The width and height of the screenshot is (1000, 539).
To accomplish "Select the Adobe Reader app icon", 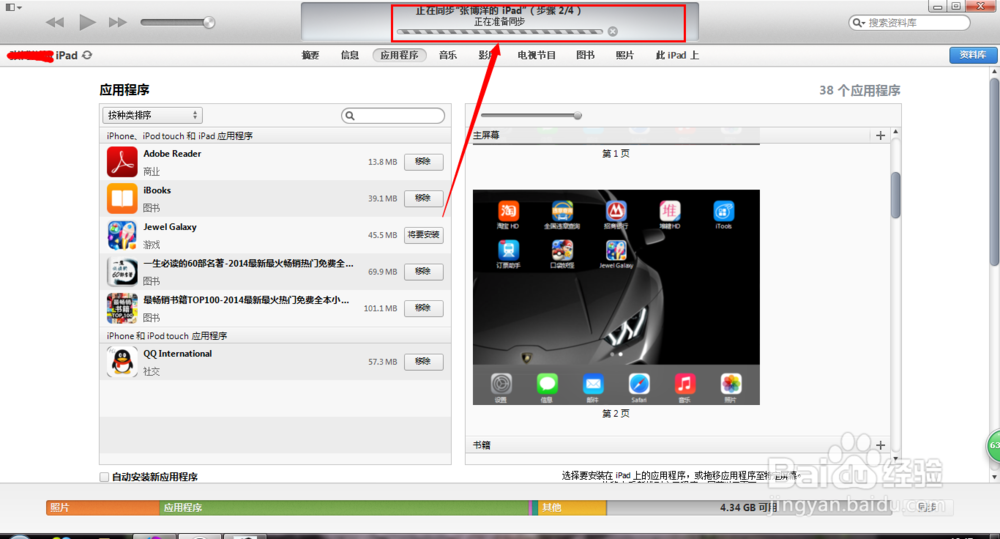I will point(122,162).
